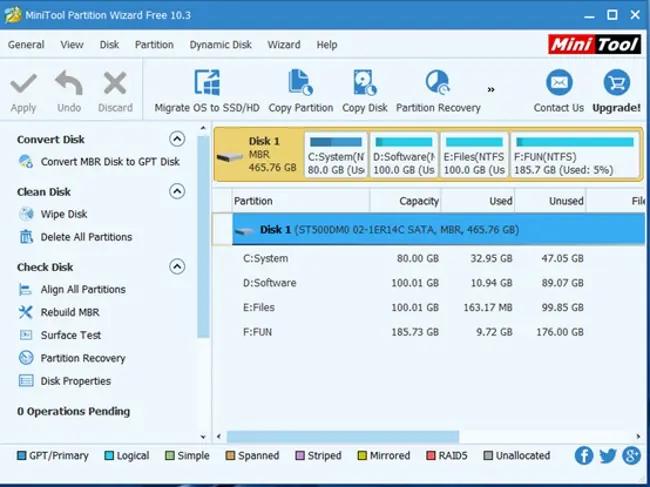Image resolution: width=650 pixels, height=487 pixels.
Task: Open the Copy Disk tool
Action: (x=365, y=92)
